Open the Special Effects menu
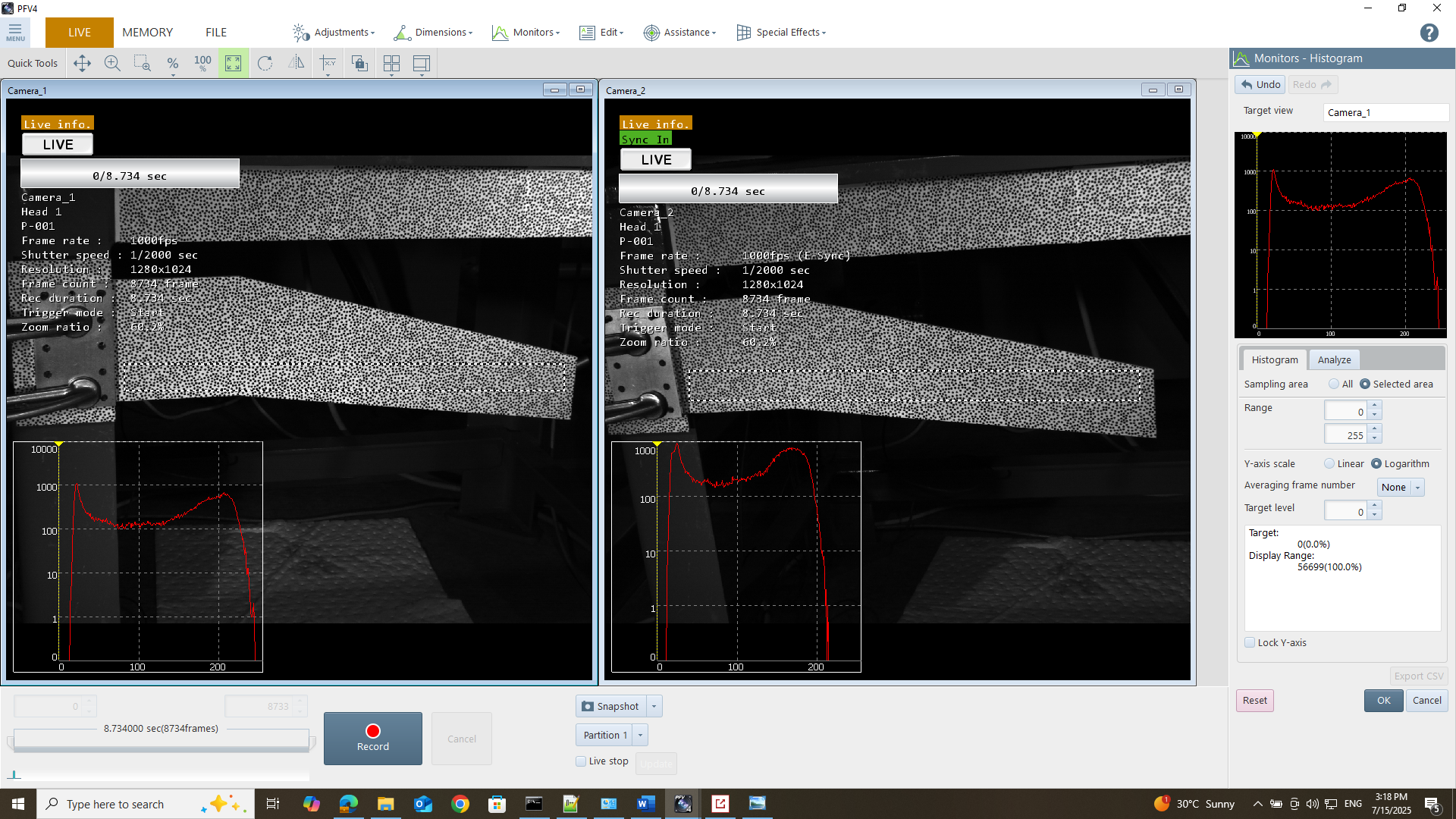 point(781,32)
